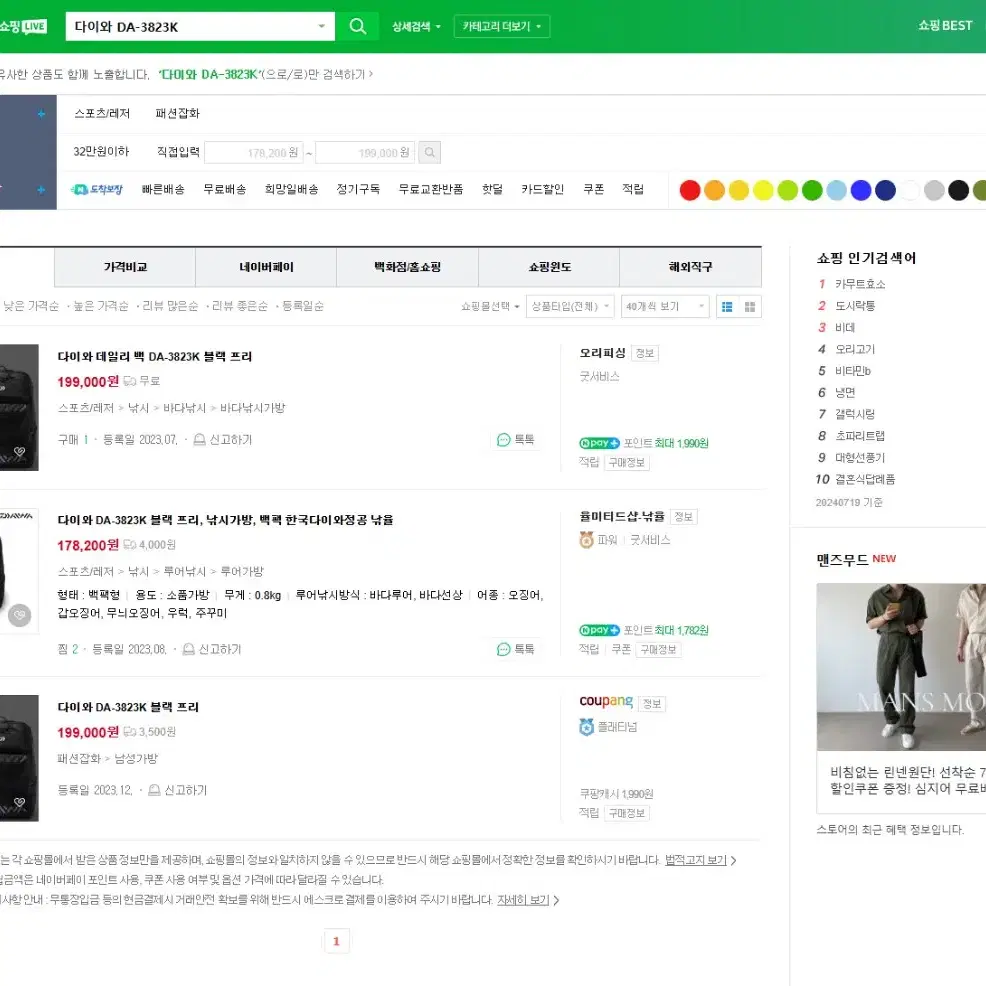This screenshot has width=986, height=986.
Task: Click the talk-talk chat icon for 율미티드샵 item
Action: pyautogui.click(x=503, y=649)
